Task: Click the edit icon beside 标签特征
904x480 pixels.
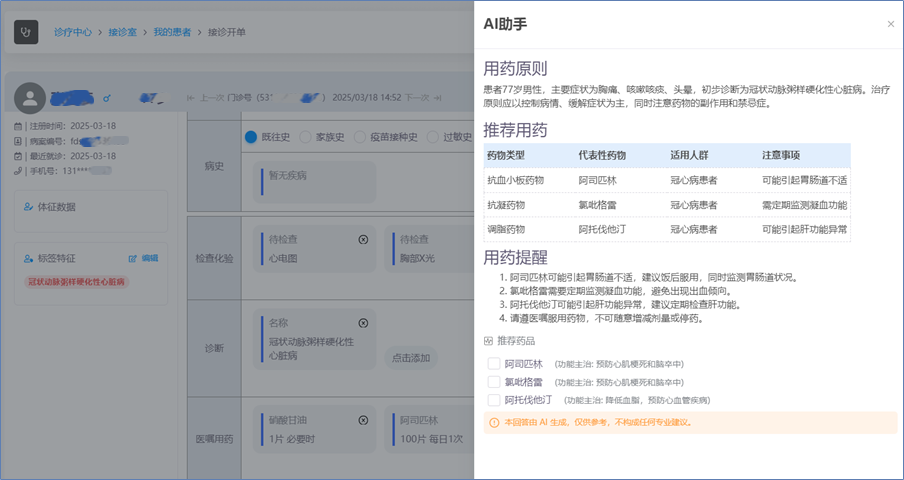Action: point(133,258)
